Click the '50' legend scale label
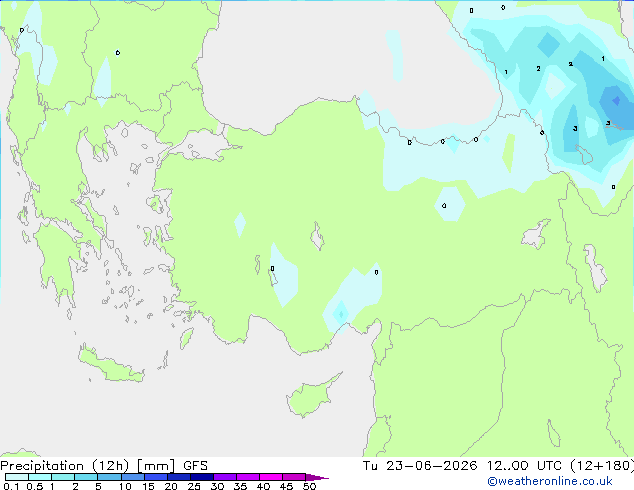Viewport: 634px width, 490px height. 309,486
